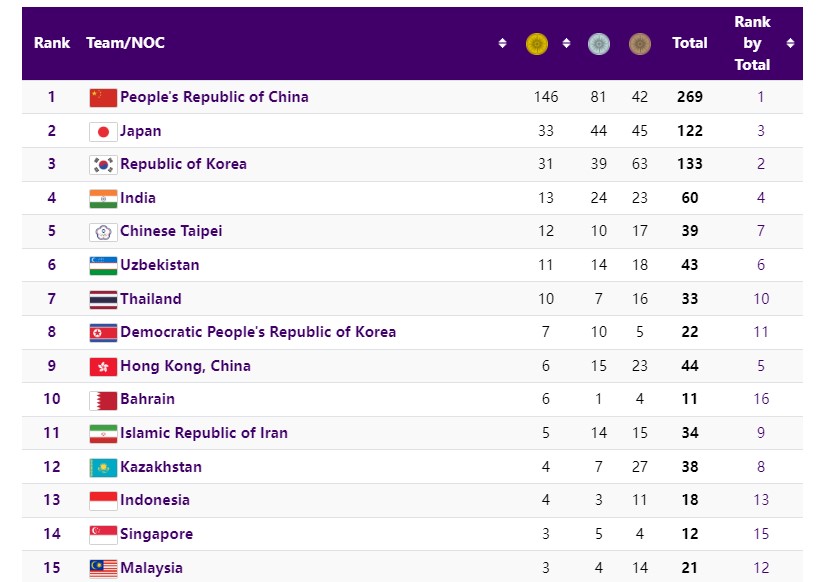Screen dimensions: 818x582
Task: Click Republic of Korea's total 133
Action: (690, 164)
